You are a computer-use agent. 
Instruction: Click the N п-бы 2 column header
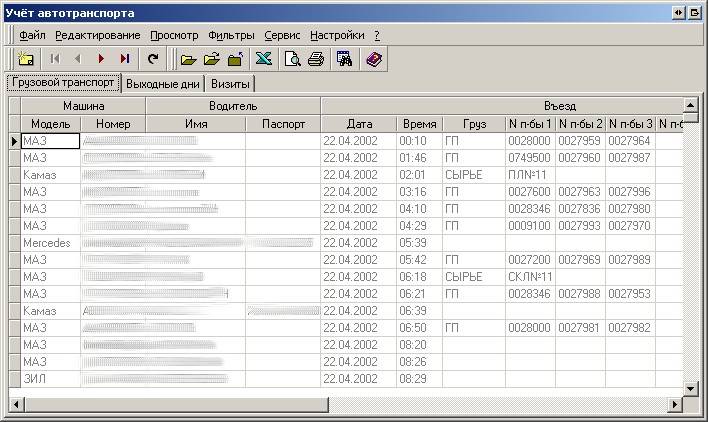(581, 124)
